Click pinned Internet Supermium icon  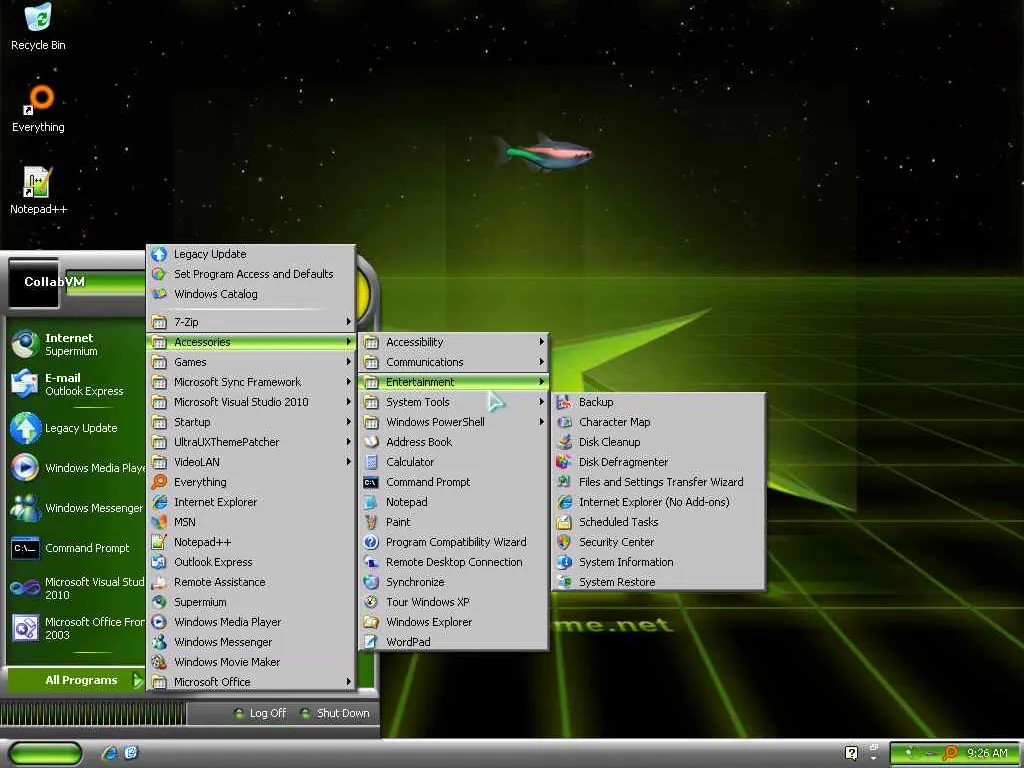point(25,344)
